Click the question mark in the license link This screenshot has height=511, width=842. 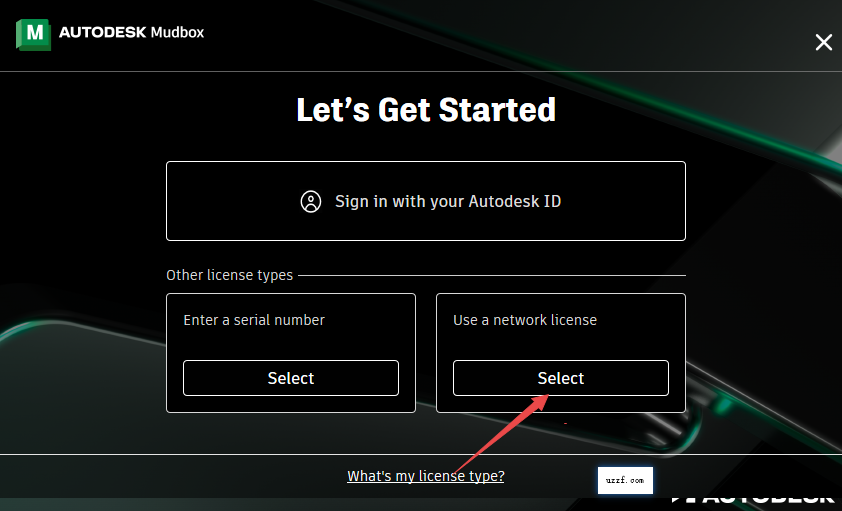tap(500, 476)
